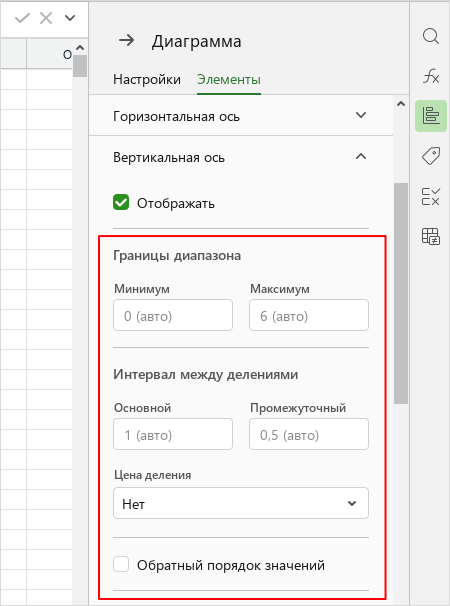Uncheck the Отображать checkbox
The width and height of the screenshot is (450, 606).
121,203
